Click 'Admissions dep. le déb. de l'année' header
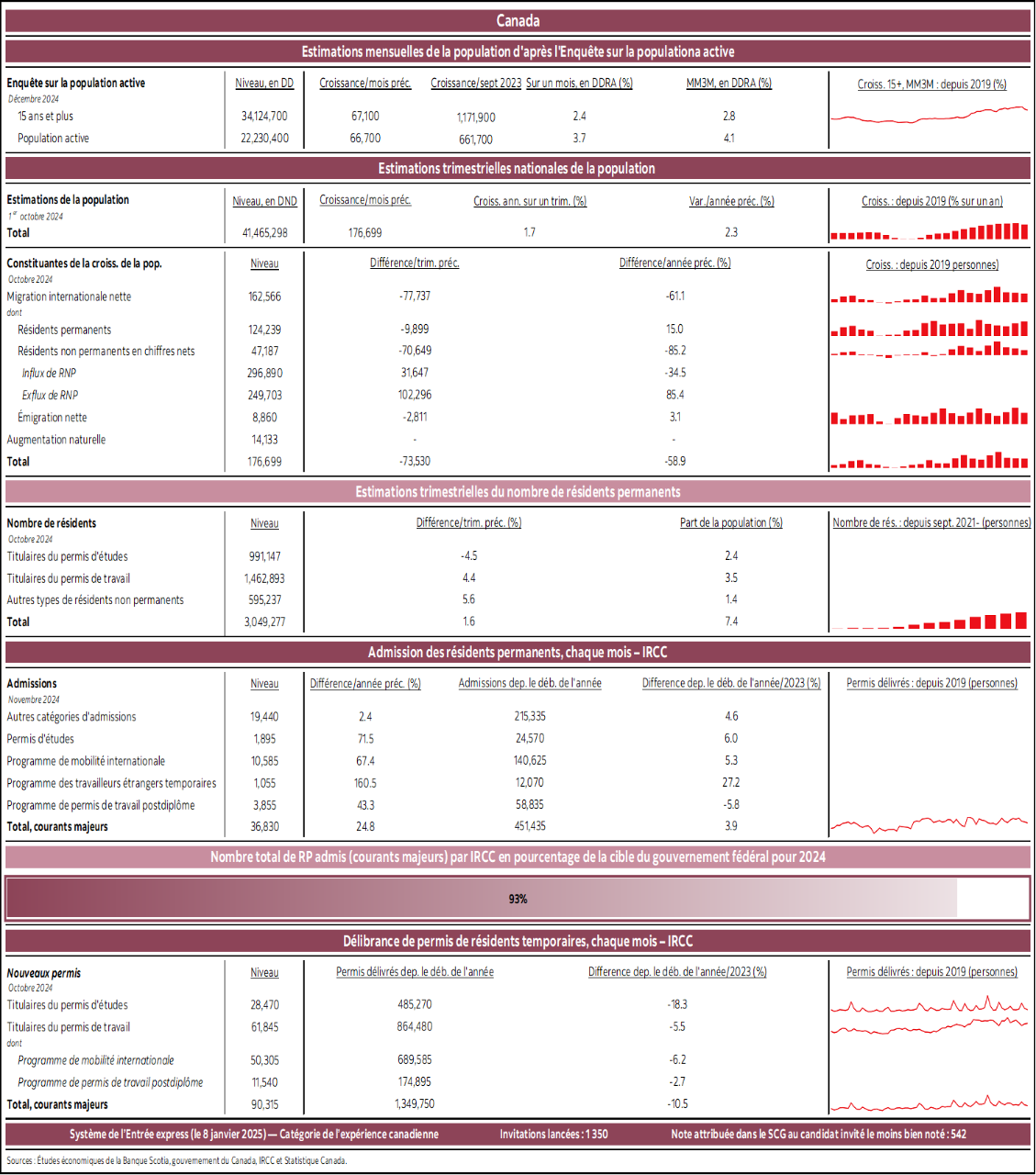This screenshot has height=1175, width=1036. [529, 683]
